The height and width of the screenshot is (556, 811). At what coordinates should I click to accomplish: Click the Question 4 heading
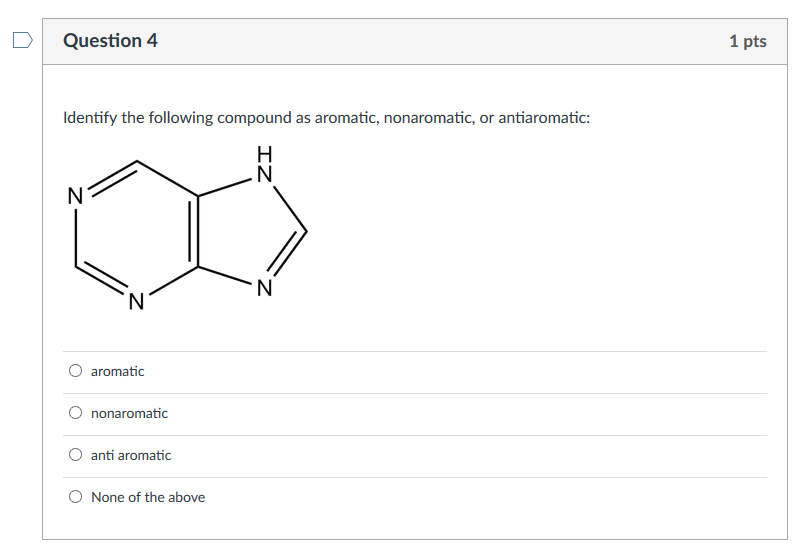pyautogui.click(x=110, y=40)
